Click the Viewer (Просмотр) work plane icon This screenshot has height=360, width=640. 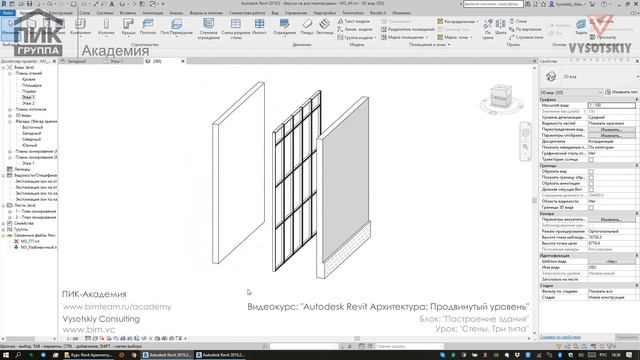[603, 37]
